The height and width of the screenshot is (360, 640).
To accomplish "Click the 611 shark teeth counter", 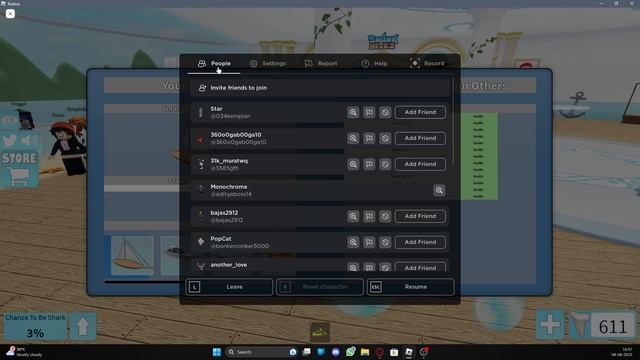I will pyautogui.click(x=612, y=327).
